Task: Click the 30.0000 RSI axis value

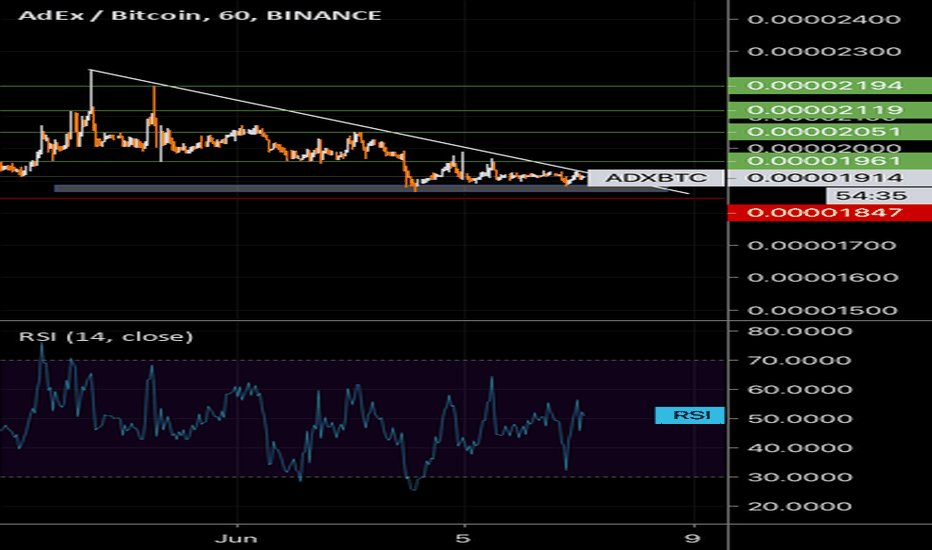Action: coord(799,477)
